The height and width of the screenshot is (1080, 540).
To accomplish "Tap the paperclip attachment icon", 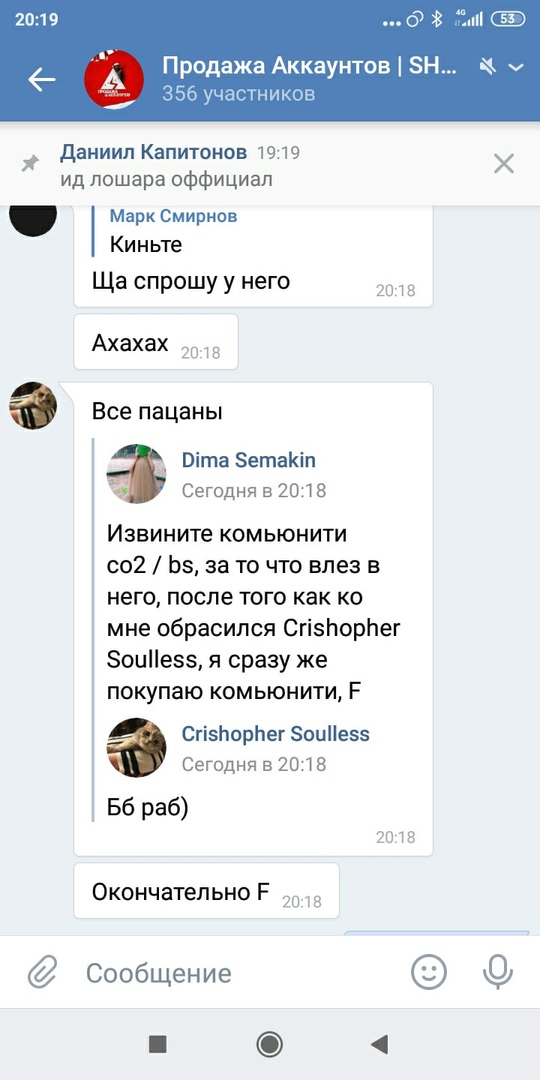I will [42, 973].
